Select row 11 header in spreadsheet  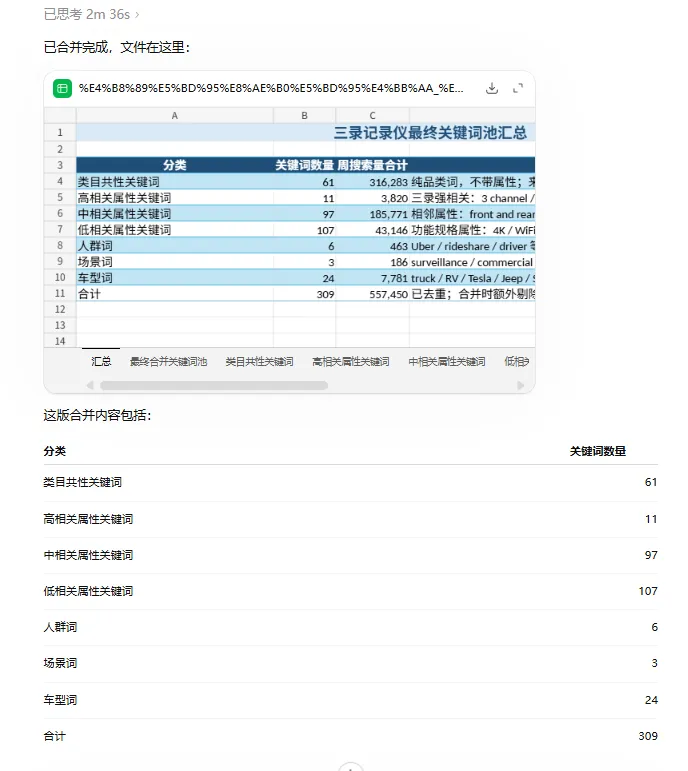(60, 294)
